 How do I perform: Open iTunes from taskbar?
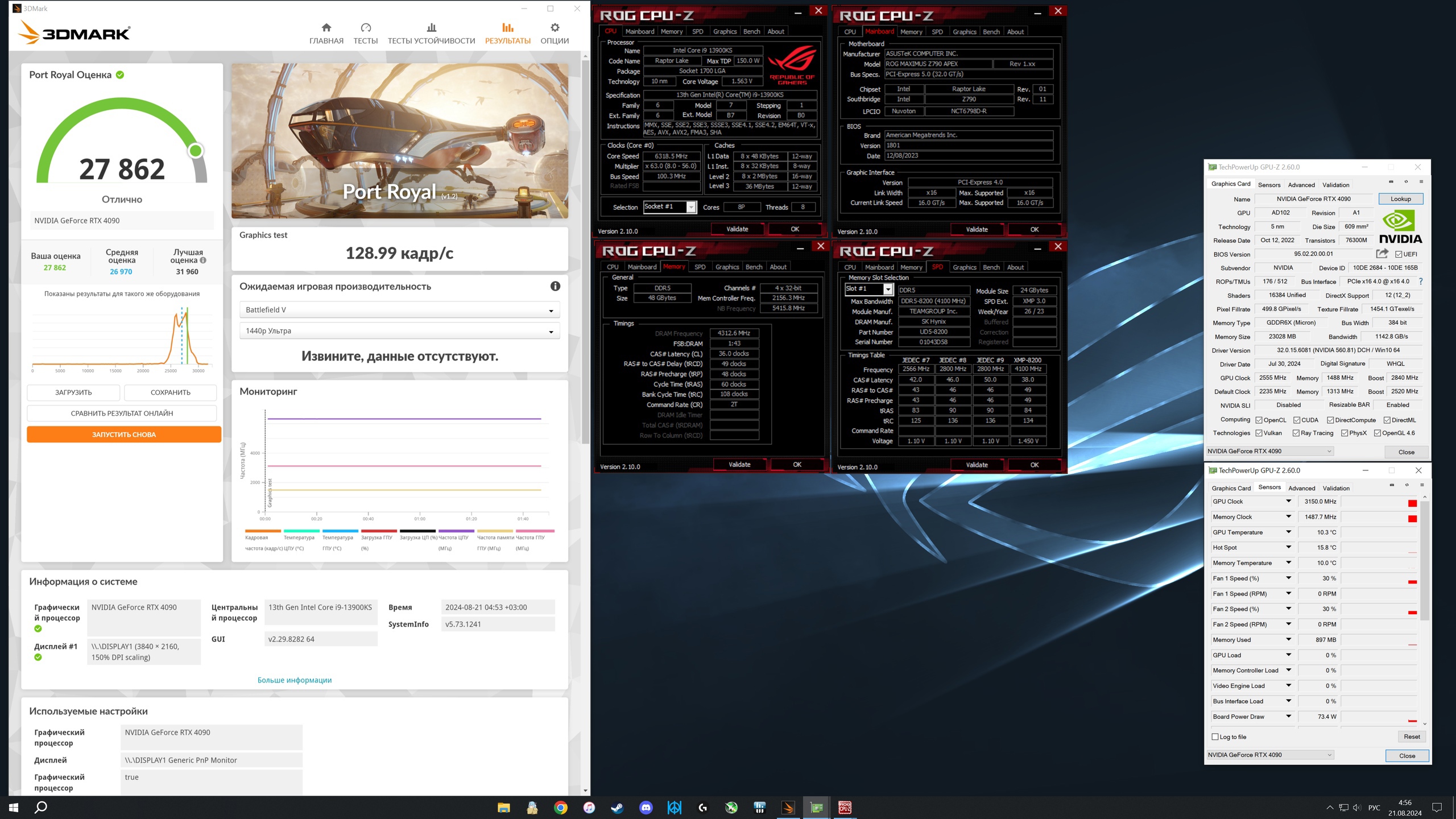point(589,807)
